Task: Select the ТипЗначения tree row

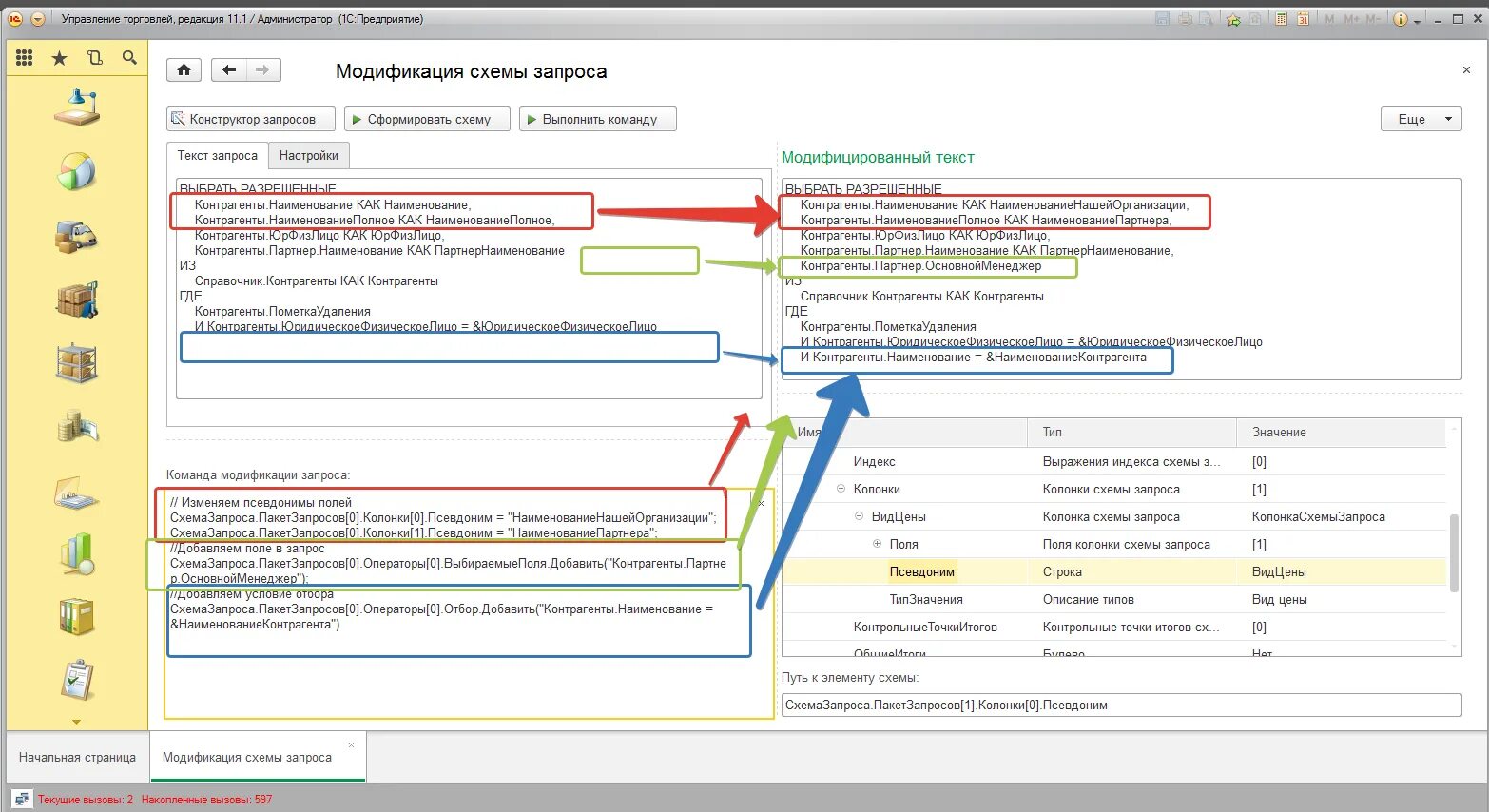Action: pyautogui.click(x=1113, y=599)
